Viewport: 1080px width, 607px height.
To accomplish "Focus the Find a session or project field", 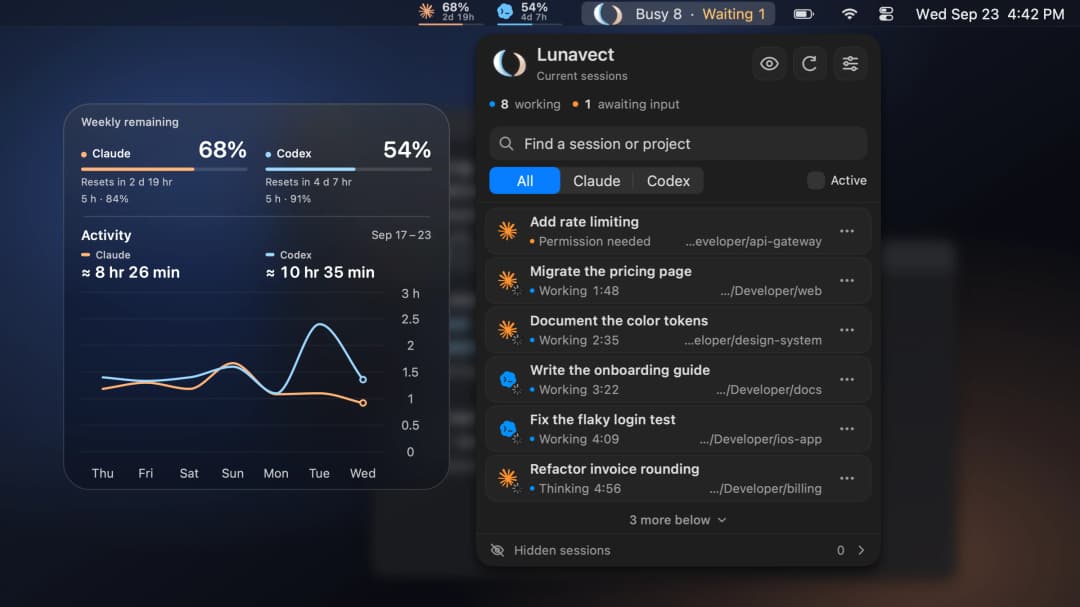I will click(x=678, y=143).
